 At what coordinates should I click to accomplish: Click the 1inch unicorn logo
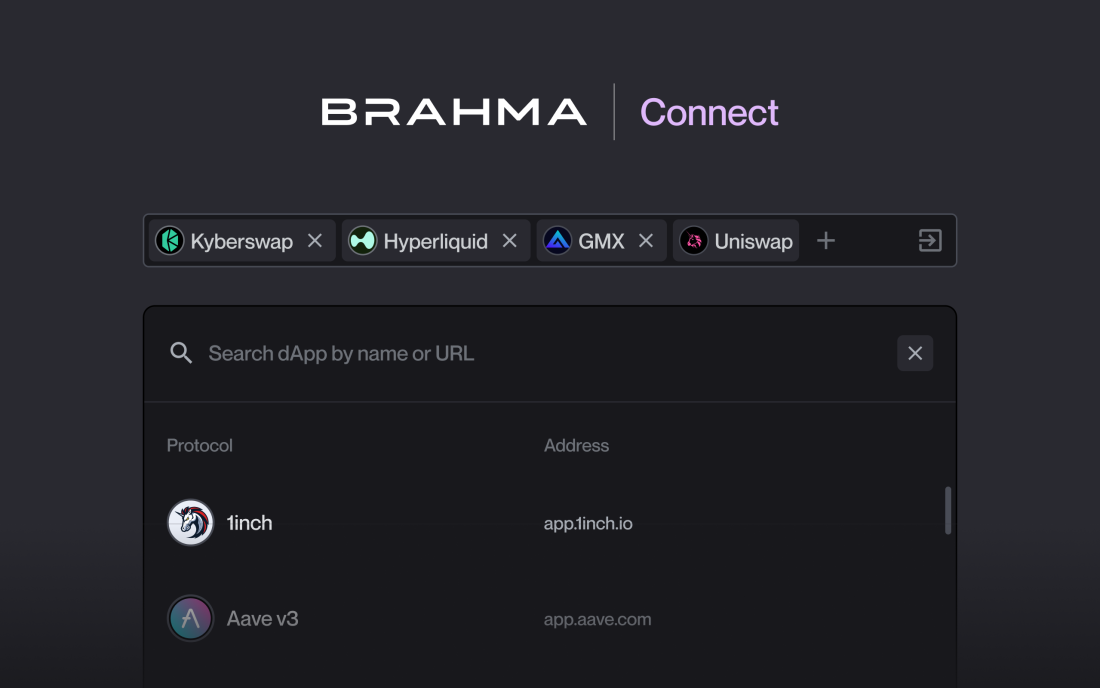point(190,522)
